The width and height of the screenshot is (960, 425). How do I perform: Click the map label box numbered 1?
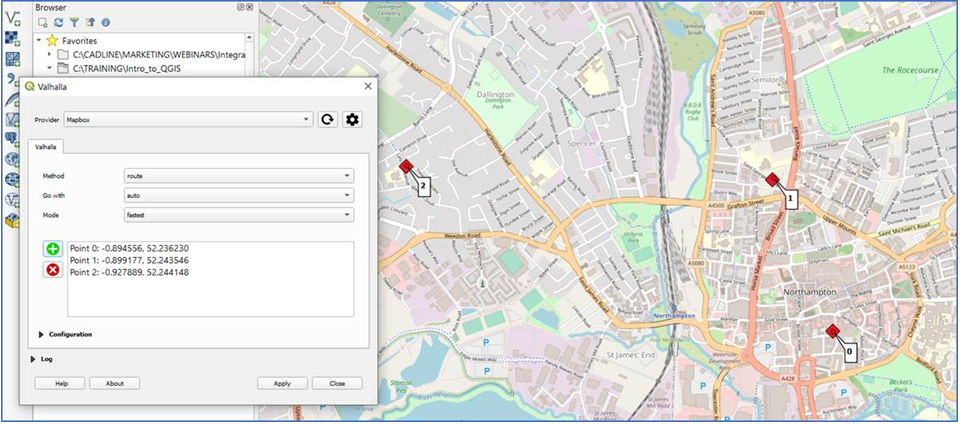[790, 199]
